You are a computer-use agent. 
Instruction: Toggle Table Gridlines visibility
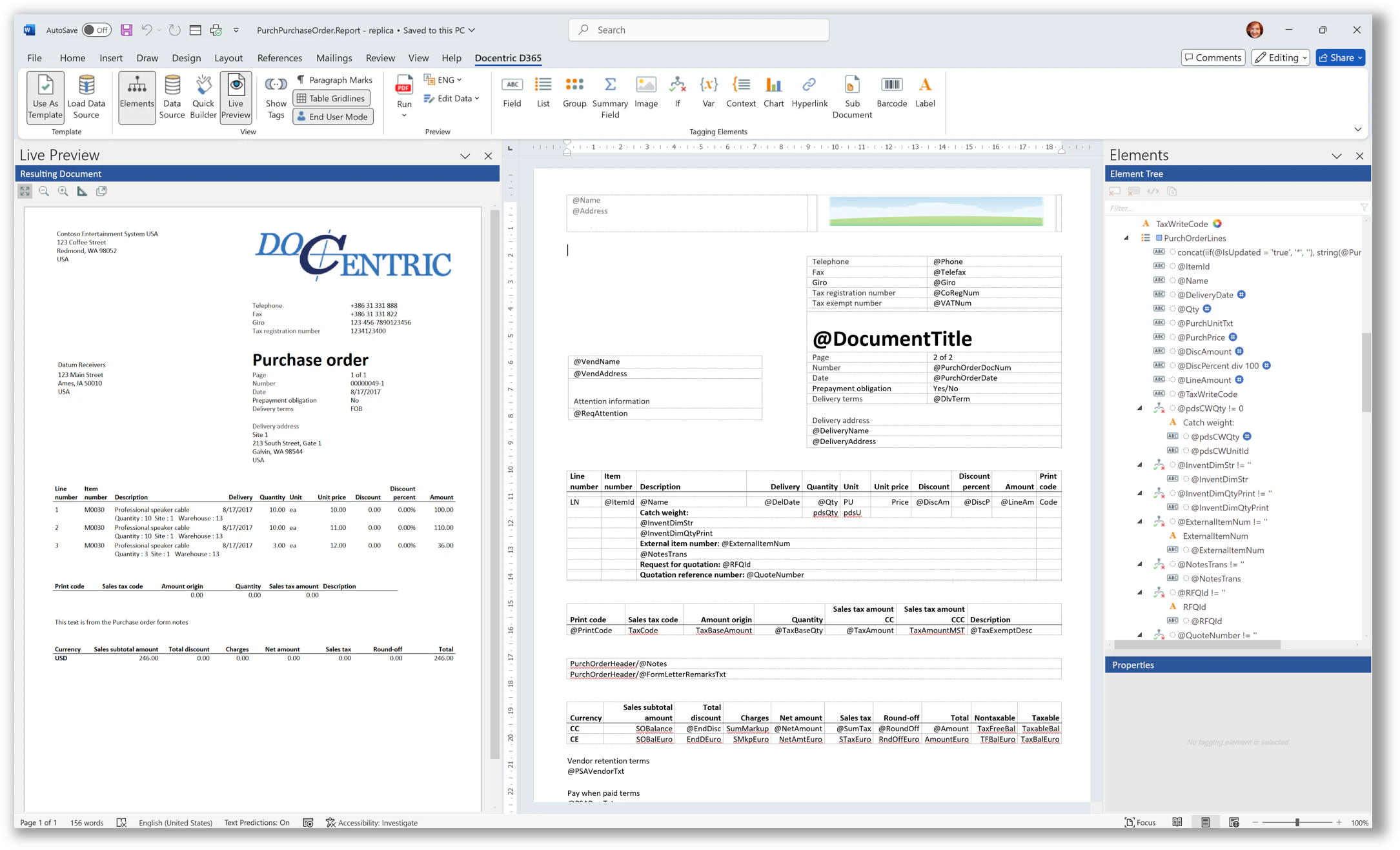(x=331, y=98)
